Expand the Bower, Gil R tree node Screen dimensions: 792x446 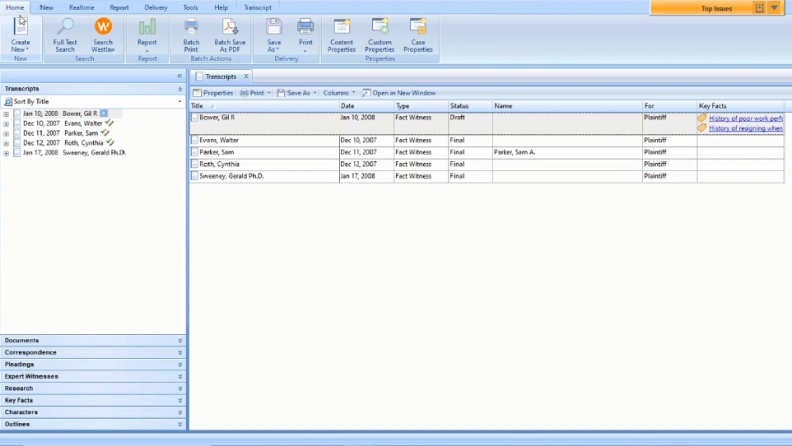[6, 114]
